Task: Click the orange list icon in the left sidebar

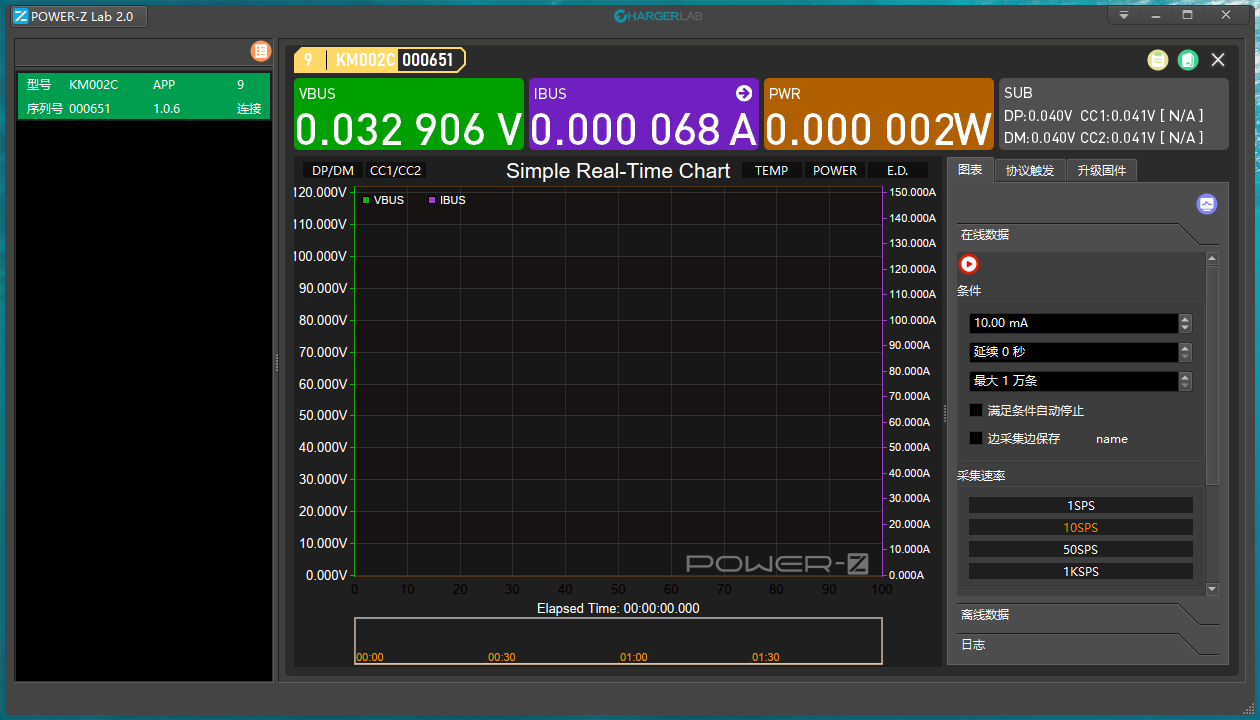Action: point(261,51)
